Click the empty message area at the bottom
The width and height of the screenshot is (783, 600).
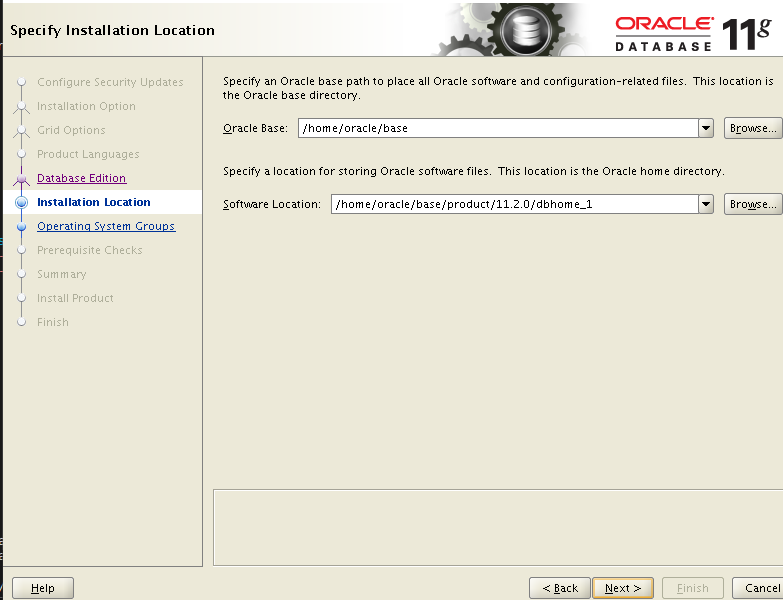pos(497,528)
